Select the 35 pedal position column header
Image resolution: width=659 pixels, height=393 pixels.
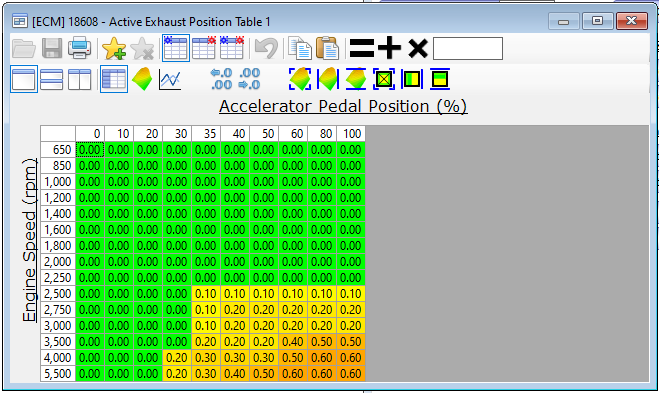[206, 134]
